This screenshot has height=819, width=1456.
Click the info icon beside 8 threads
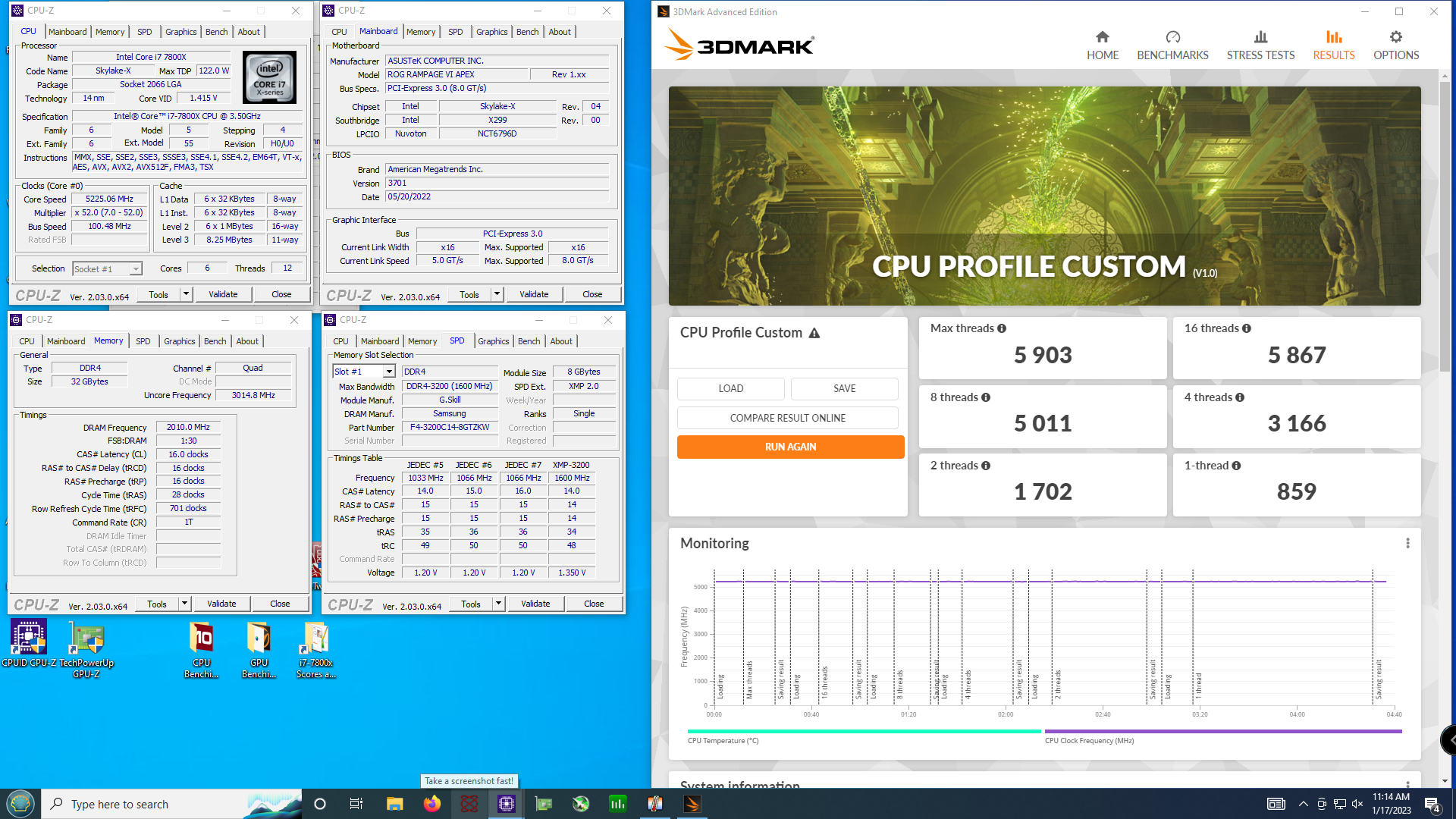pos(986,397)
